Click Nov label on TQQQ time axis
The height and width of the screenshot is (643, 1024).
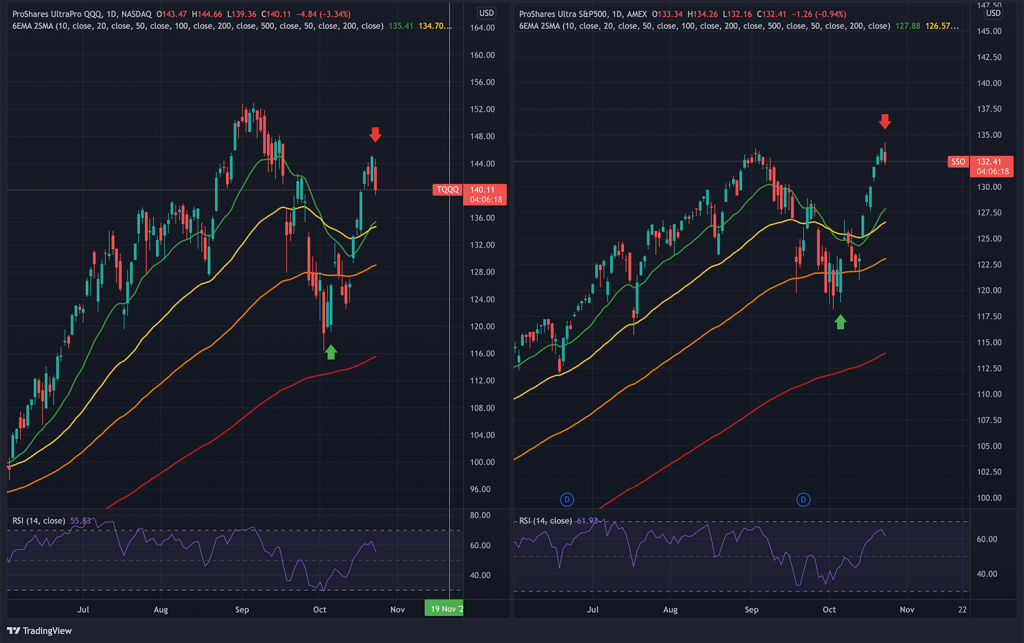point(397,610)
